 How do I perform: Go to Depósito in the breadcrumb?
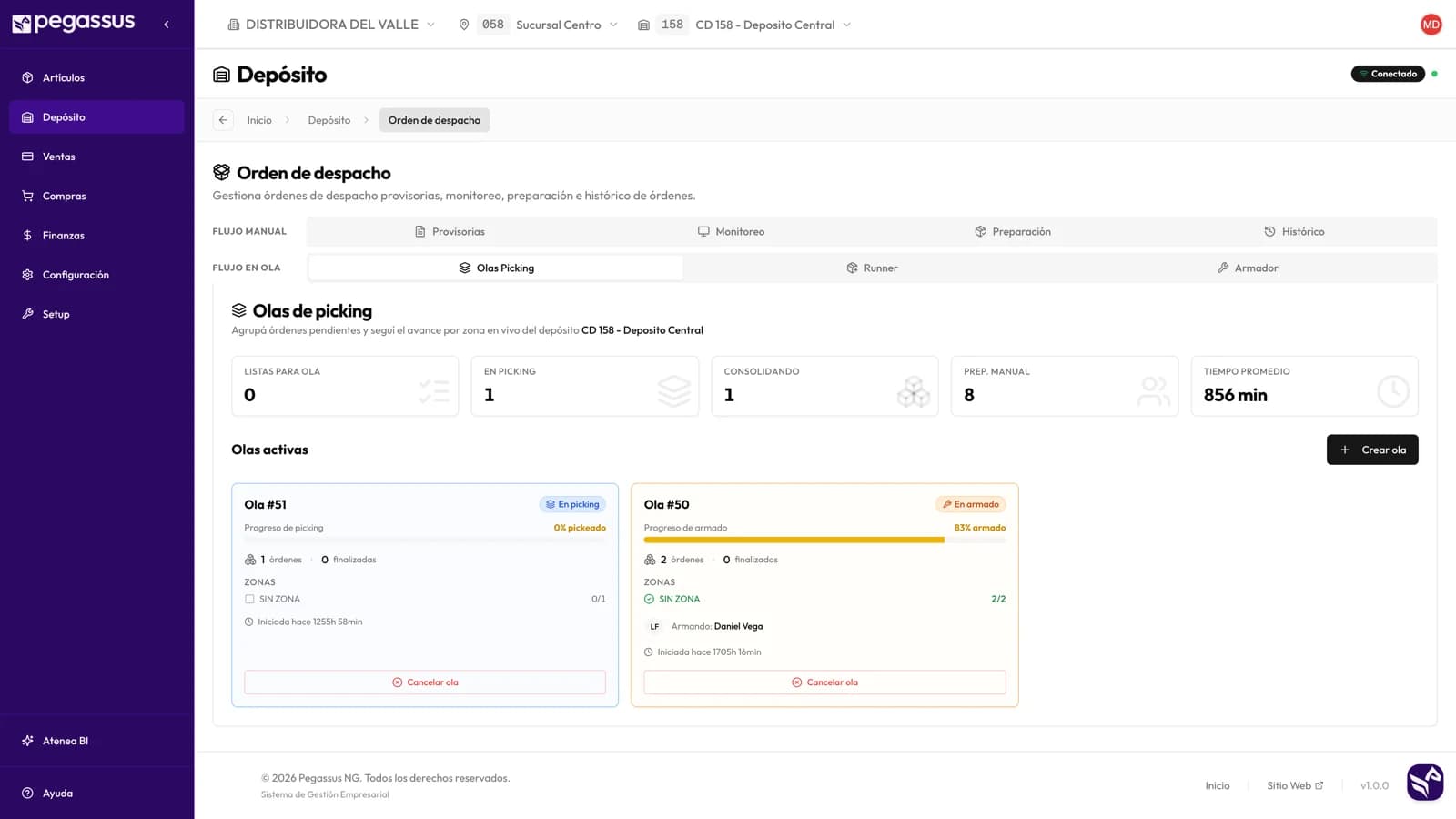pos(329,120)
